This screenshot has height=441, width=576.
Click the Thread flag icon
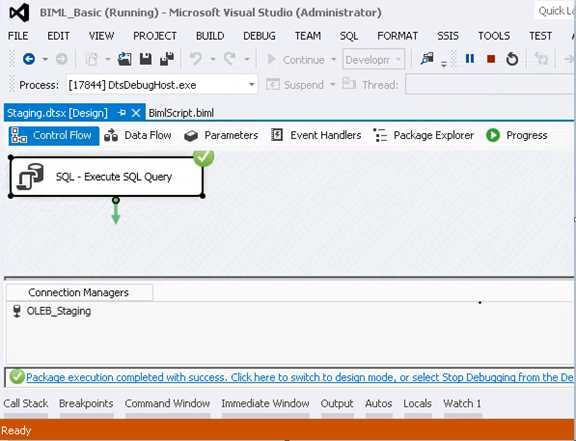pyautogui.click(x=349, y=84)
